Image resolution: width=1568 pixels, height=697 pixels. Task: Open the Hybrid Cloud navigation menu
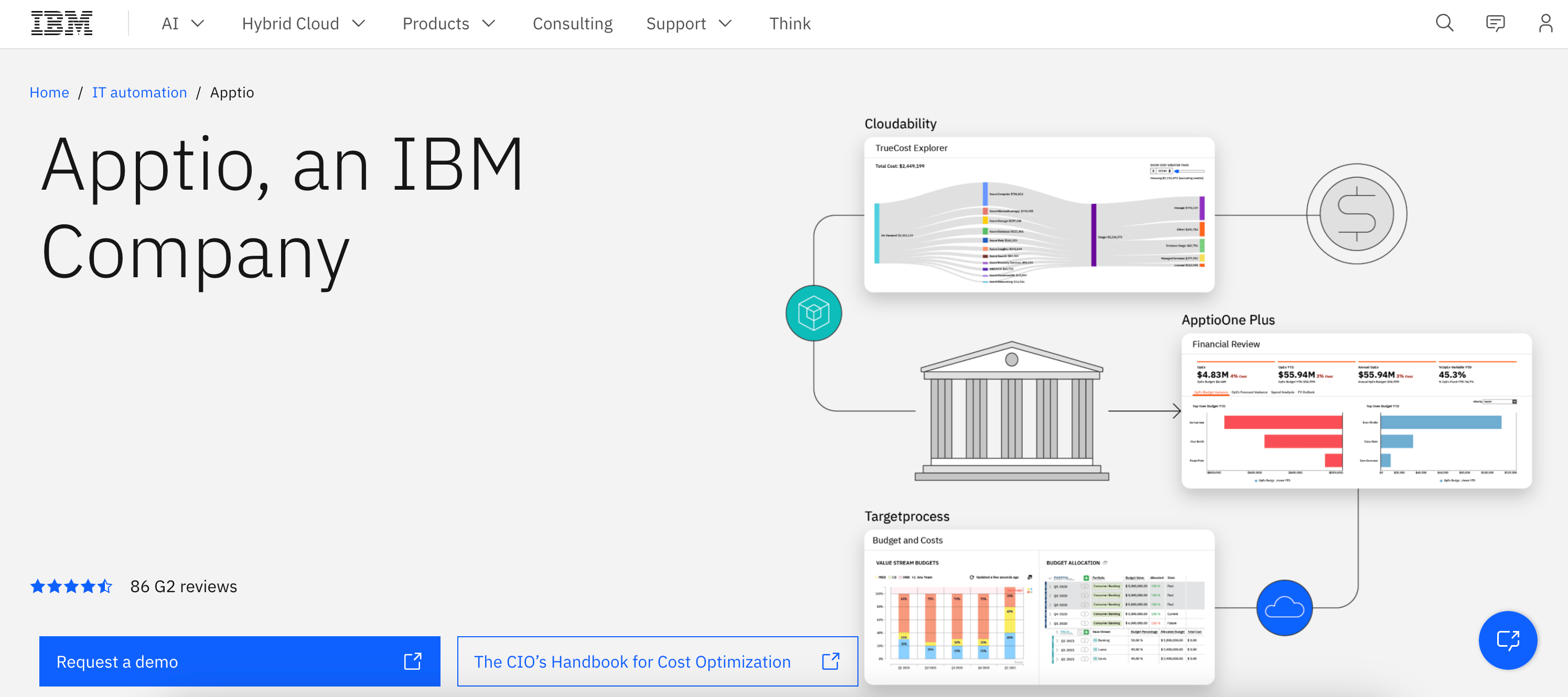(x=304, y=24)
